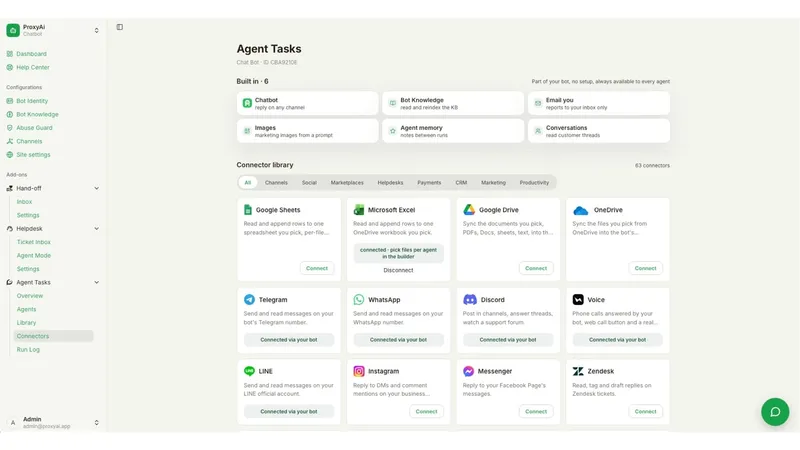Click the Help Center sidebar icon
The width and height of the screenshot is (800, 450).
(10, 67)
